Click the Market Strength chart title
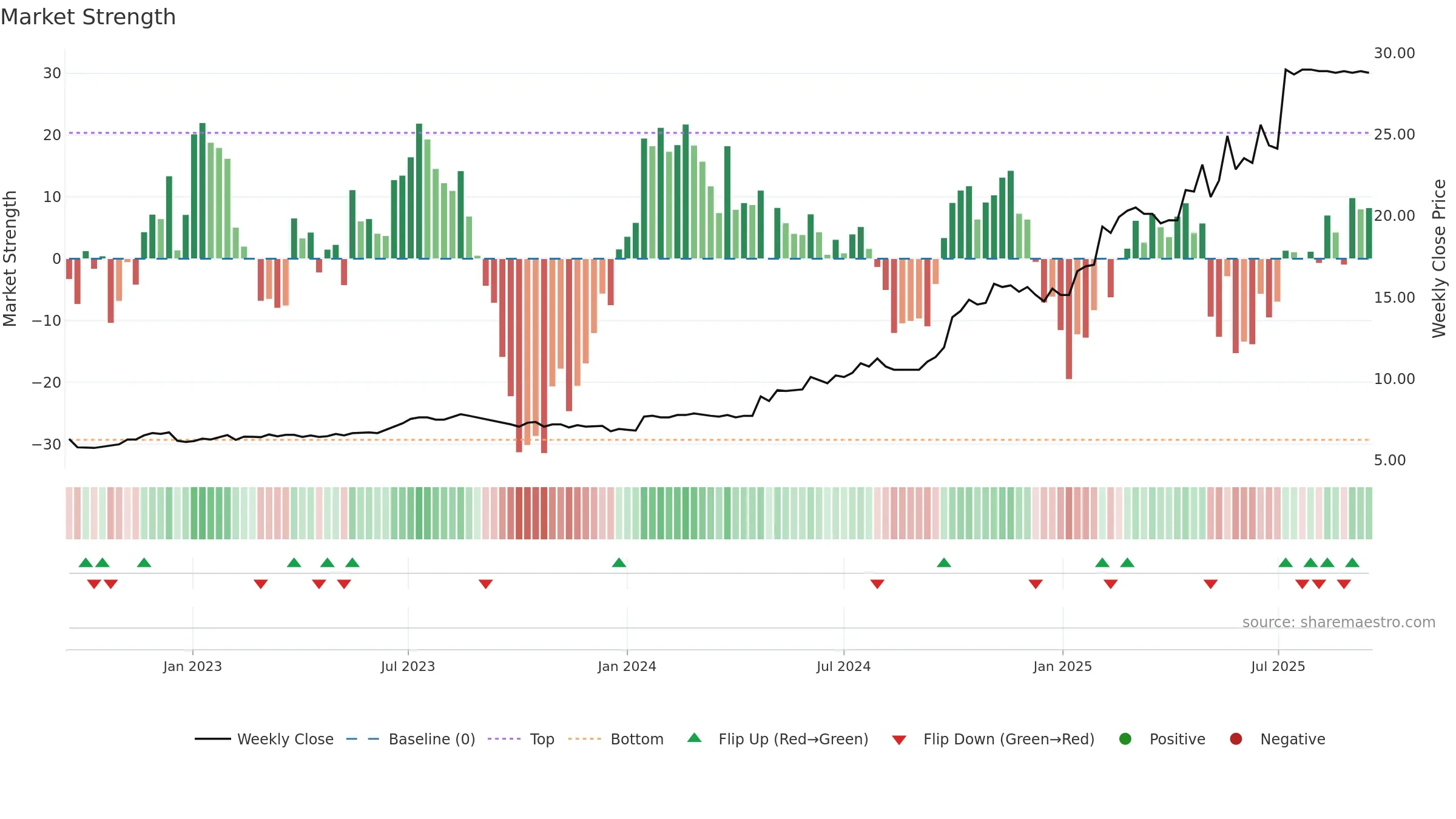The height and width of the screenshot is (819, 1456). [88, 17]
